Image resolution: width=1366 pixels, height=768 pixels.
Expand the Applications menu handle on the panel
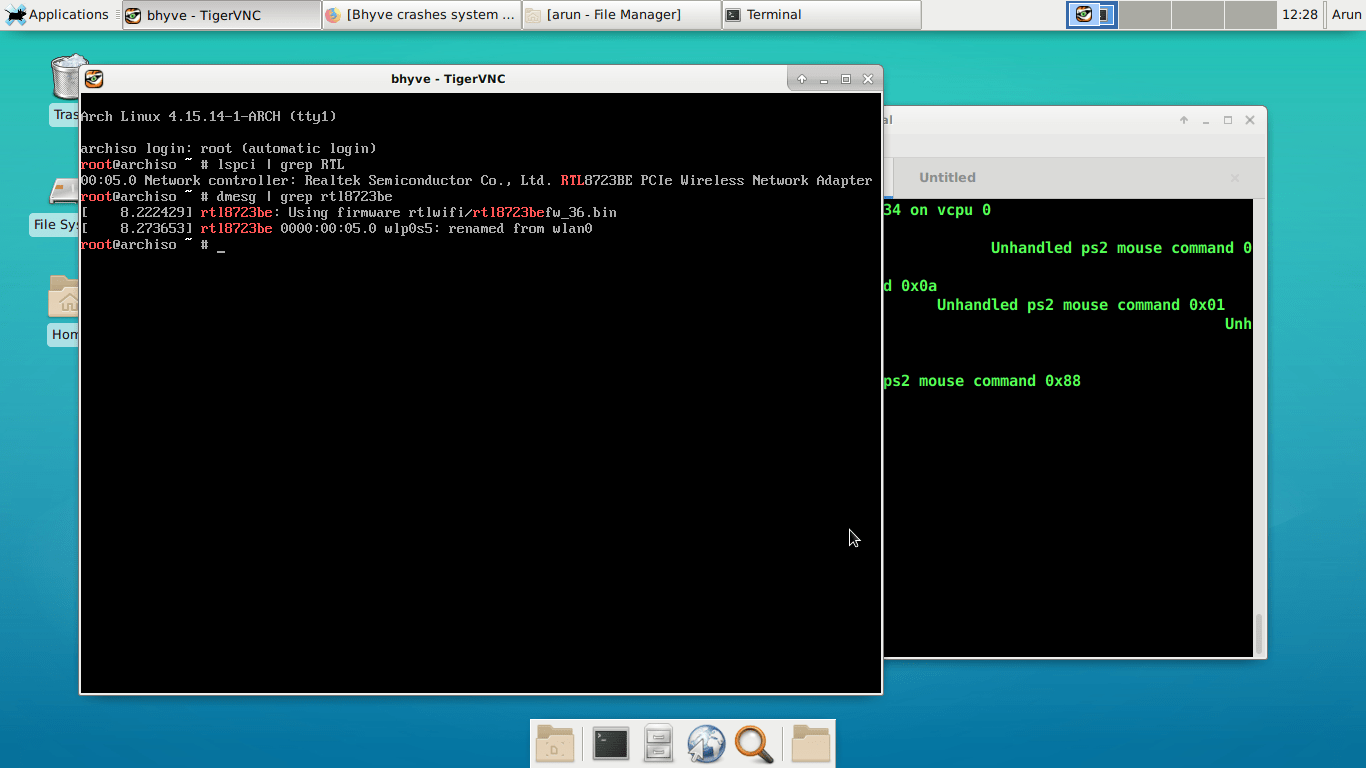coord(116,14)
